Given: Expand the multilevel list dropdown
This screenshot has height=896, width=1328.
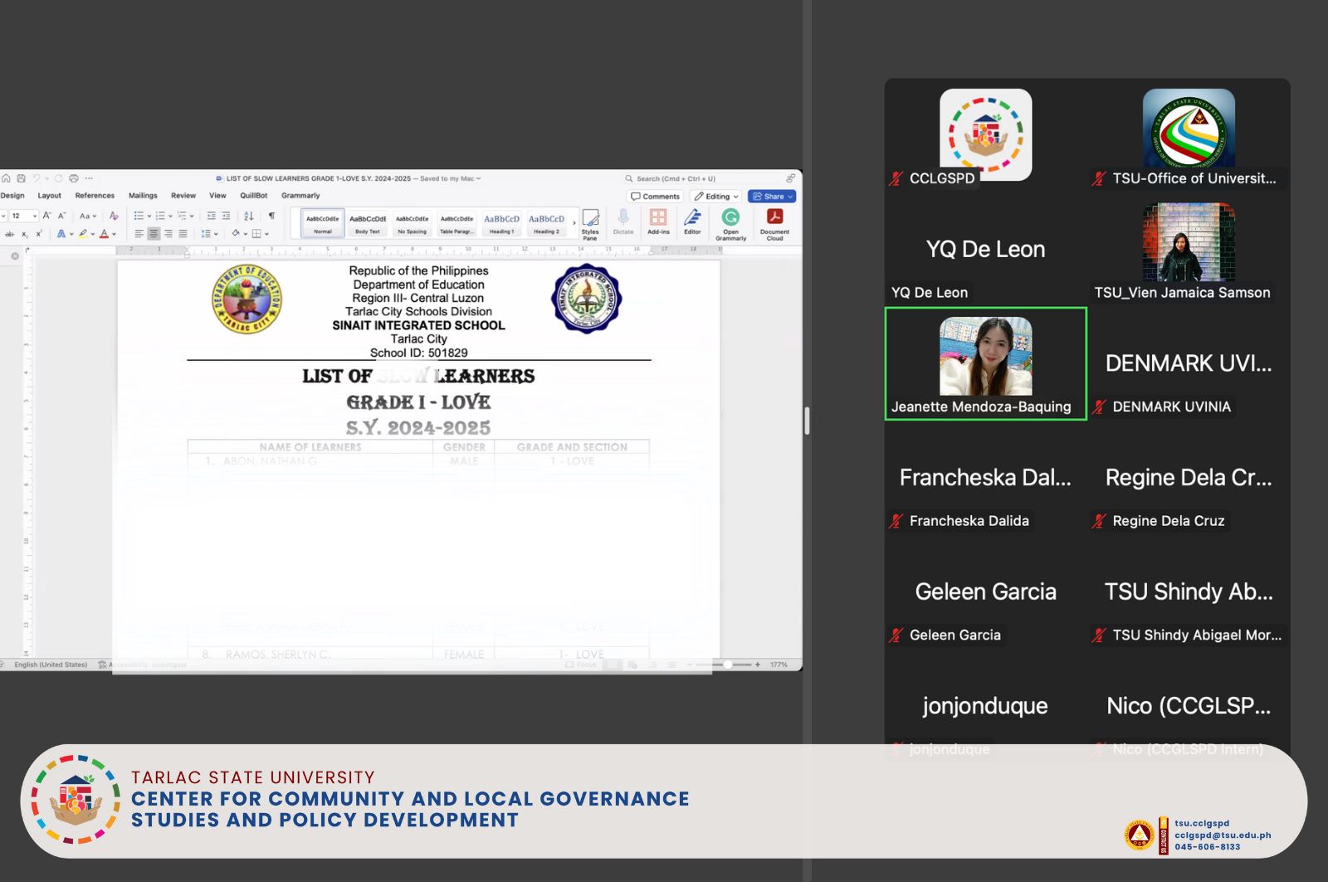Looking at the screenshot, I should click(192, 216).
